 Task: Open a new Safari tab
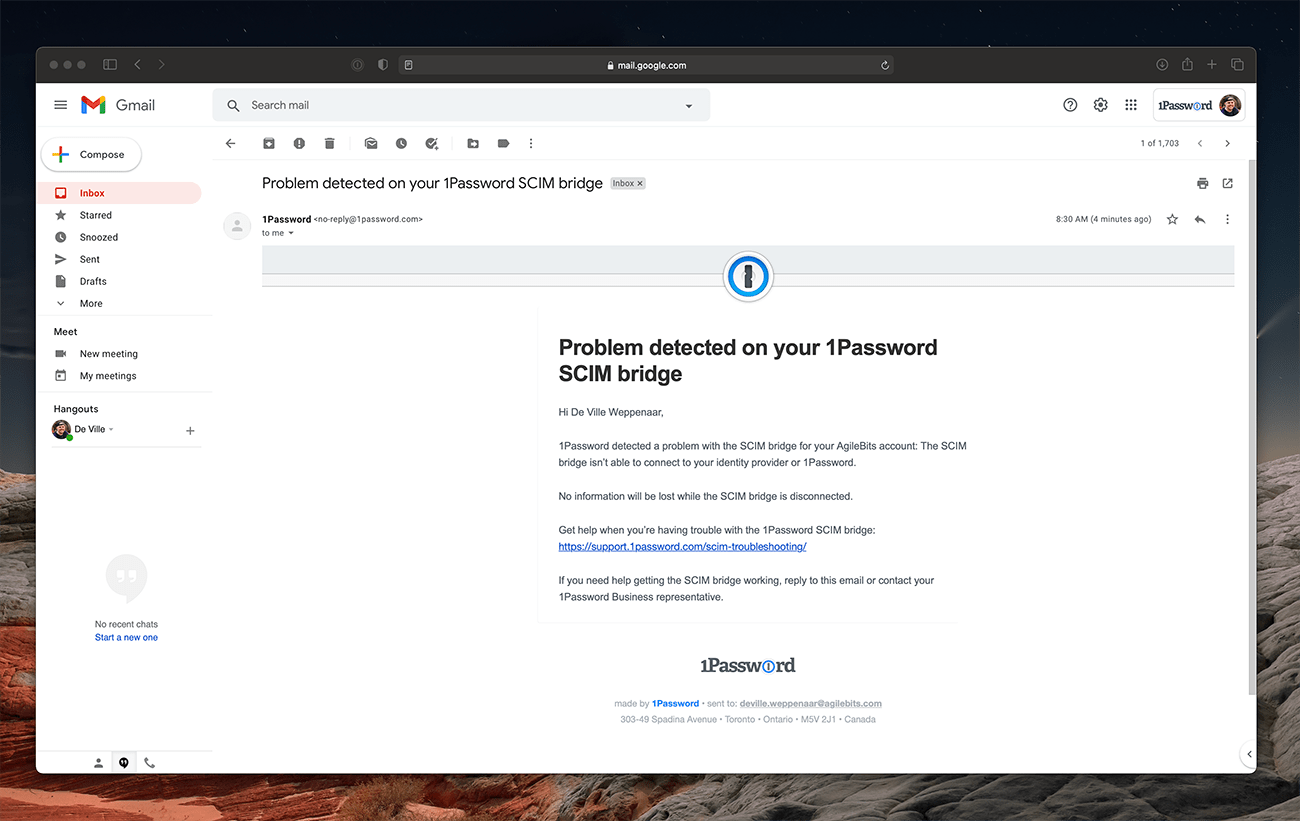(1212, 65)
